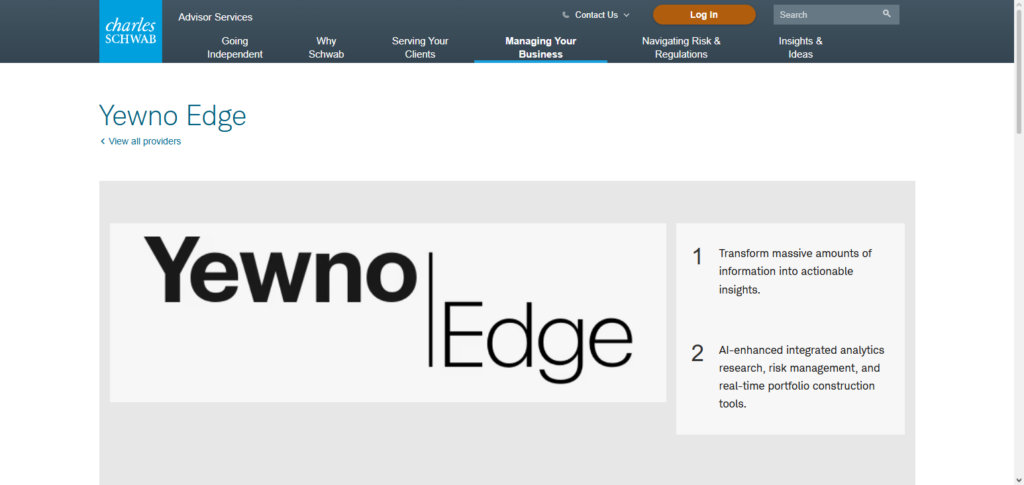Click the Contact Us link text

[x=596, y=15]
